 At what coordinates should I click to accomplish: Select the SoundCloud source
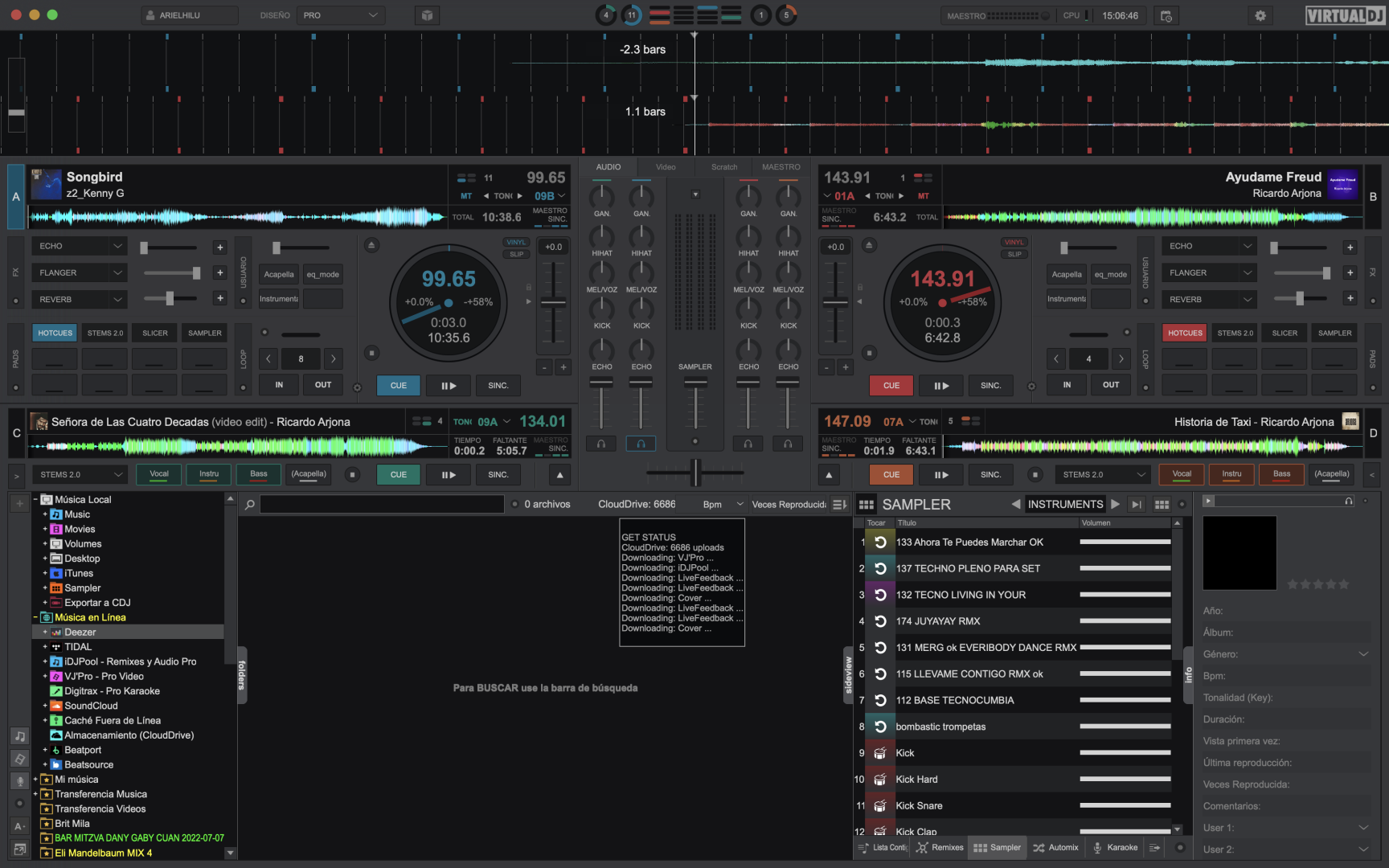point(91,706)
